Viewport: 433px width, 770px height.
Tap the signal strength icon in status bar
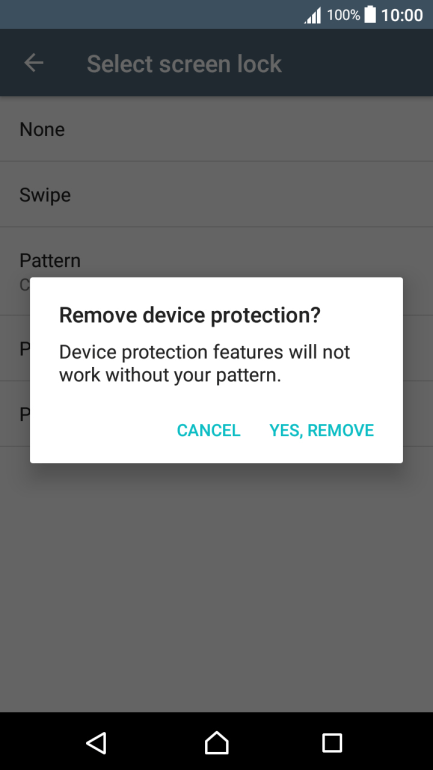click(313, 15)
